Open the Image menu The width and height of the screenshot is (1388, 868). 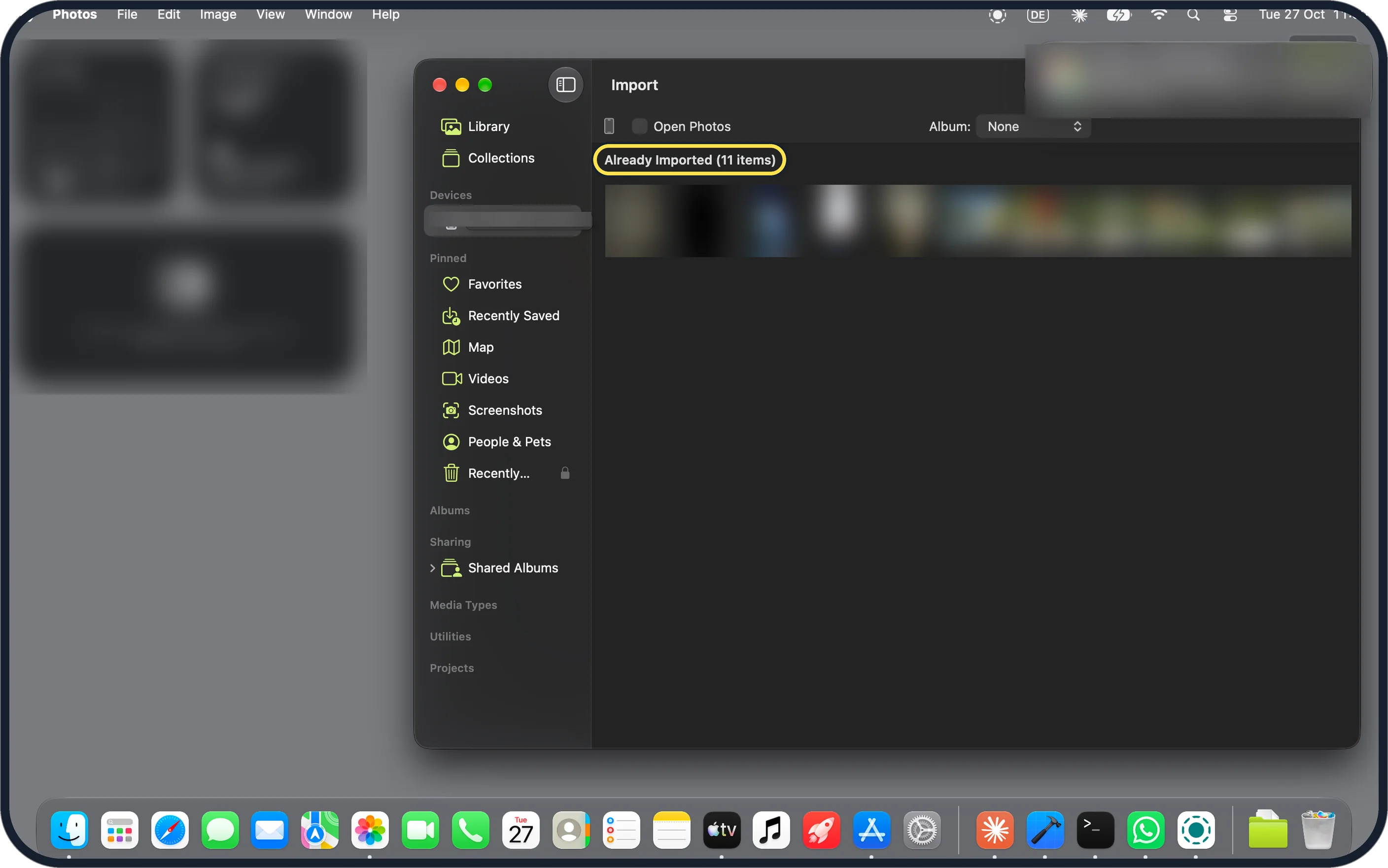218,14
